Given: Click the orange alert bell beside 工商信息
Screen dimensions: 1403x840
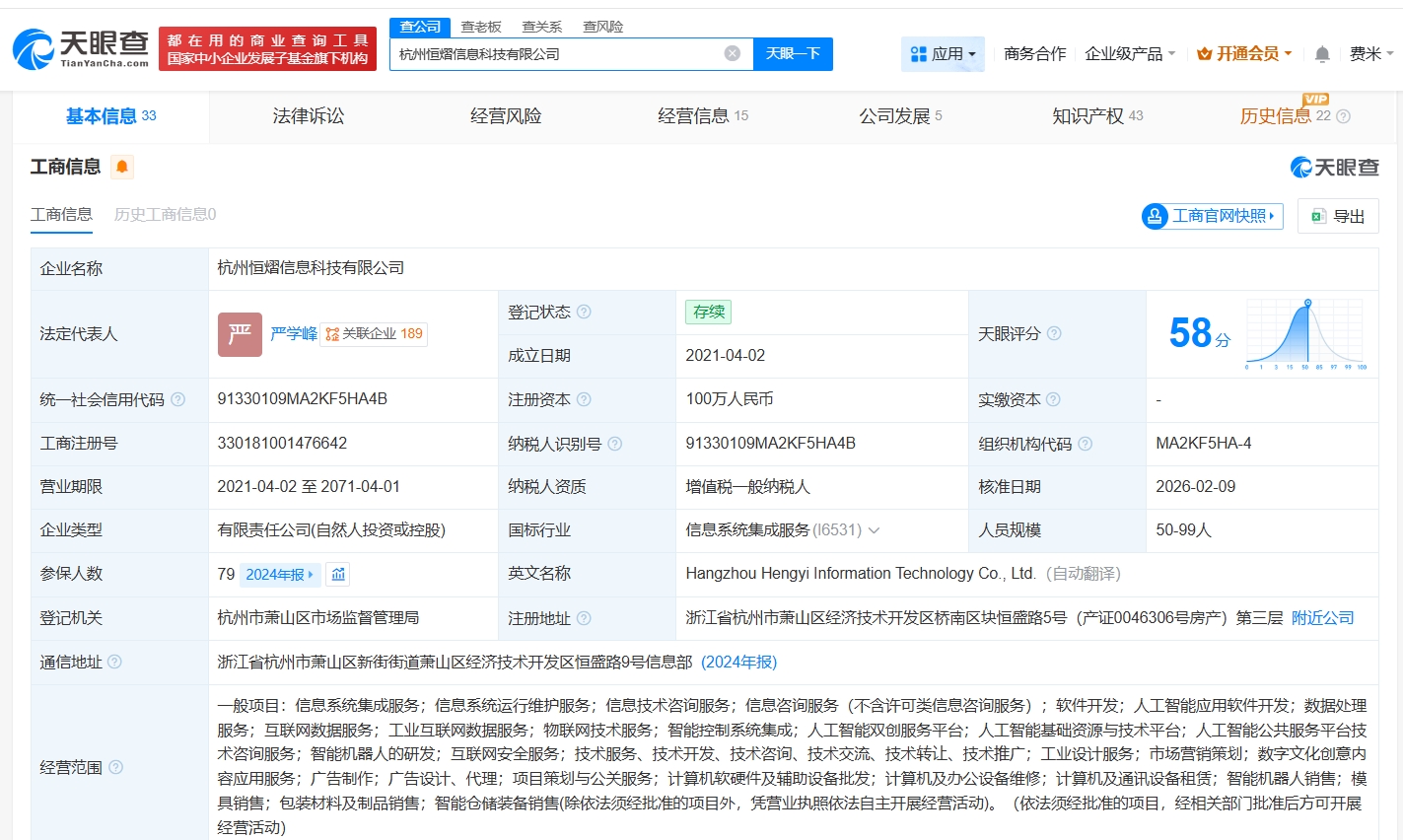Looking at the screenshot, I should click(x=122, y=167).
